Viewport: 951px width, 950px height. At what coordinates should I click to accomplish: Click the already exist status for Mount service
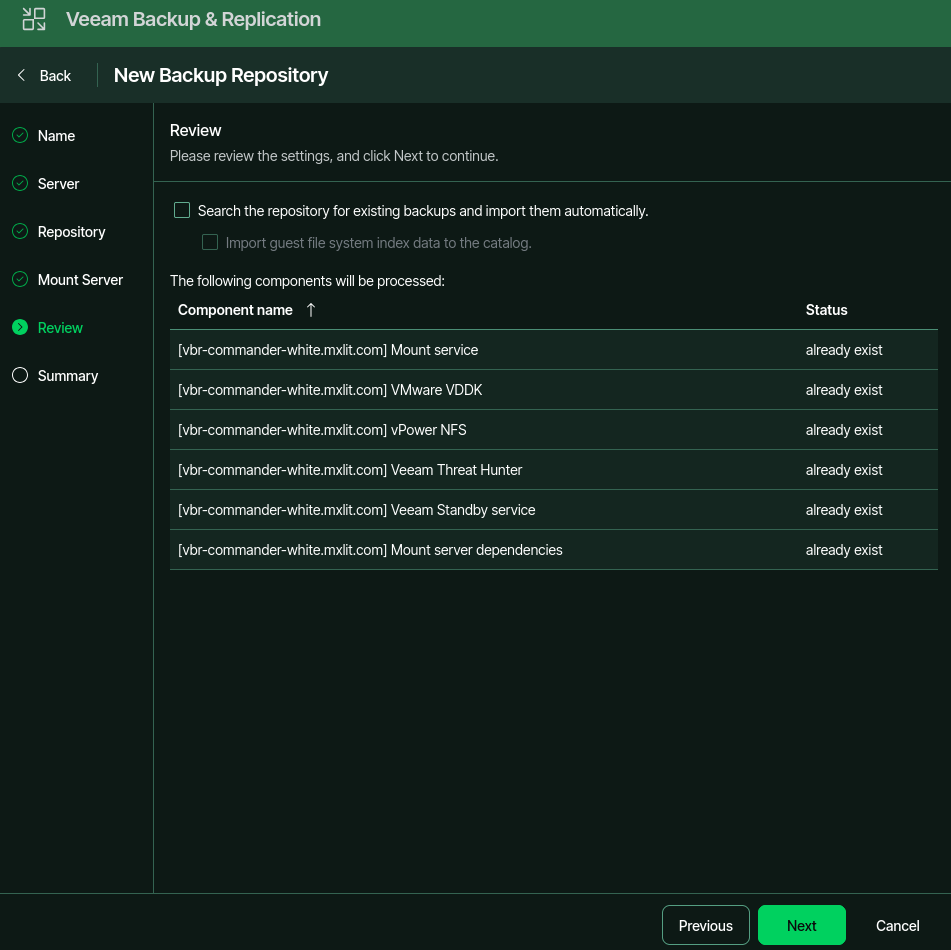[844, 350]
